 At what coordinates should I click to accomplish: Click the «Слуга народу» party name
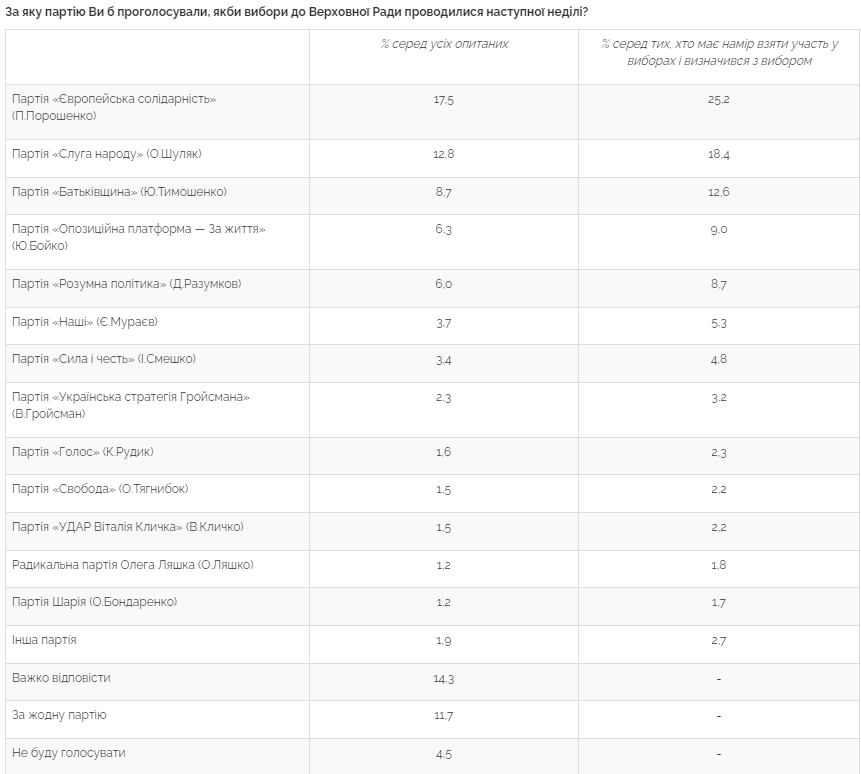[x=109, y=154]
